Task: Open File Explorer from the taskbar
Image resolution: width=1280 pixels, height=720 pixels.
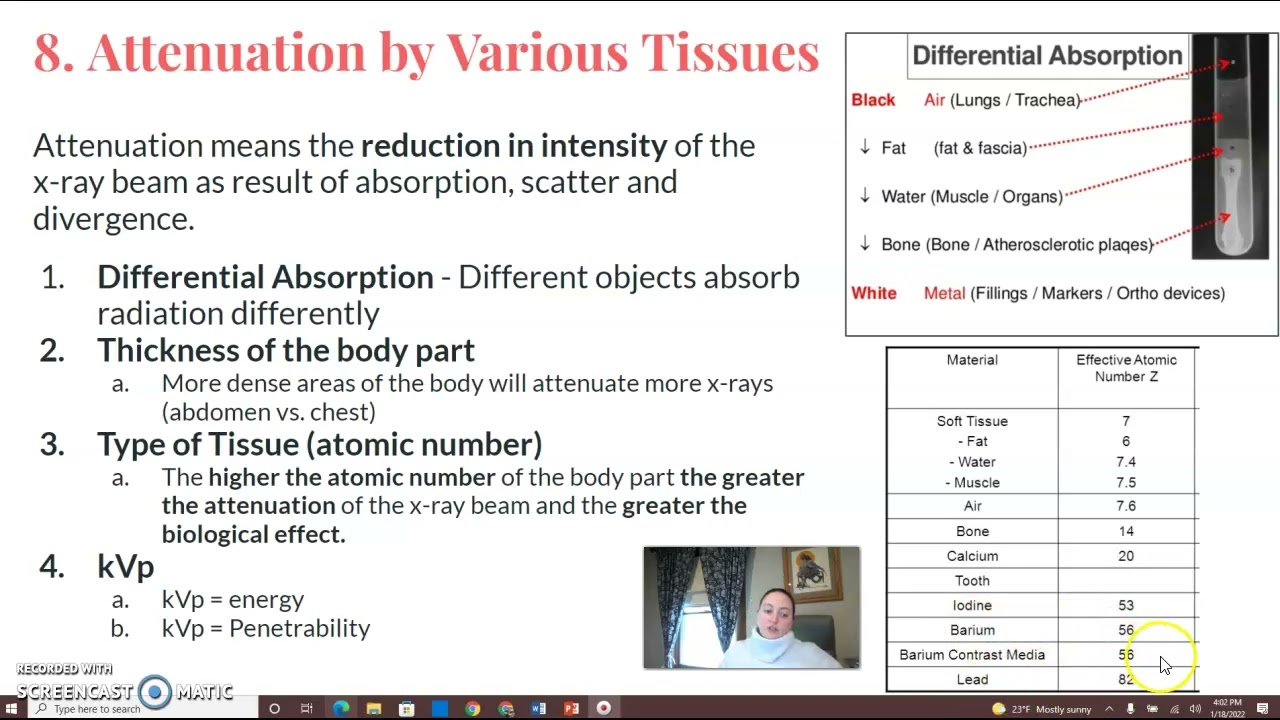Action: 374,709
